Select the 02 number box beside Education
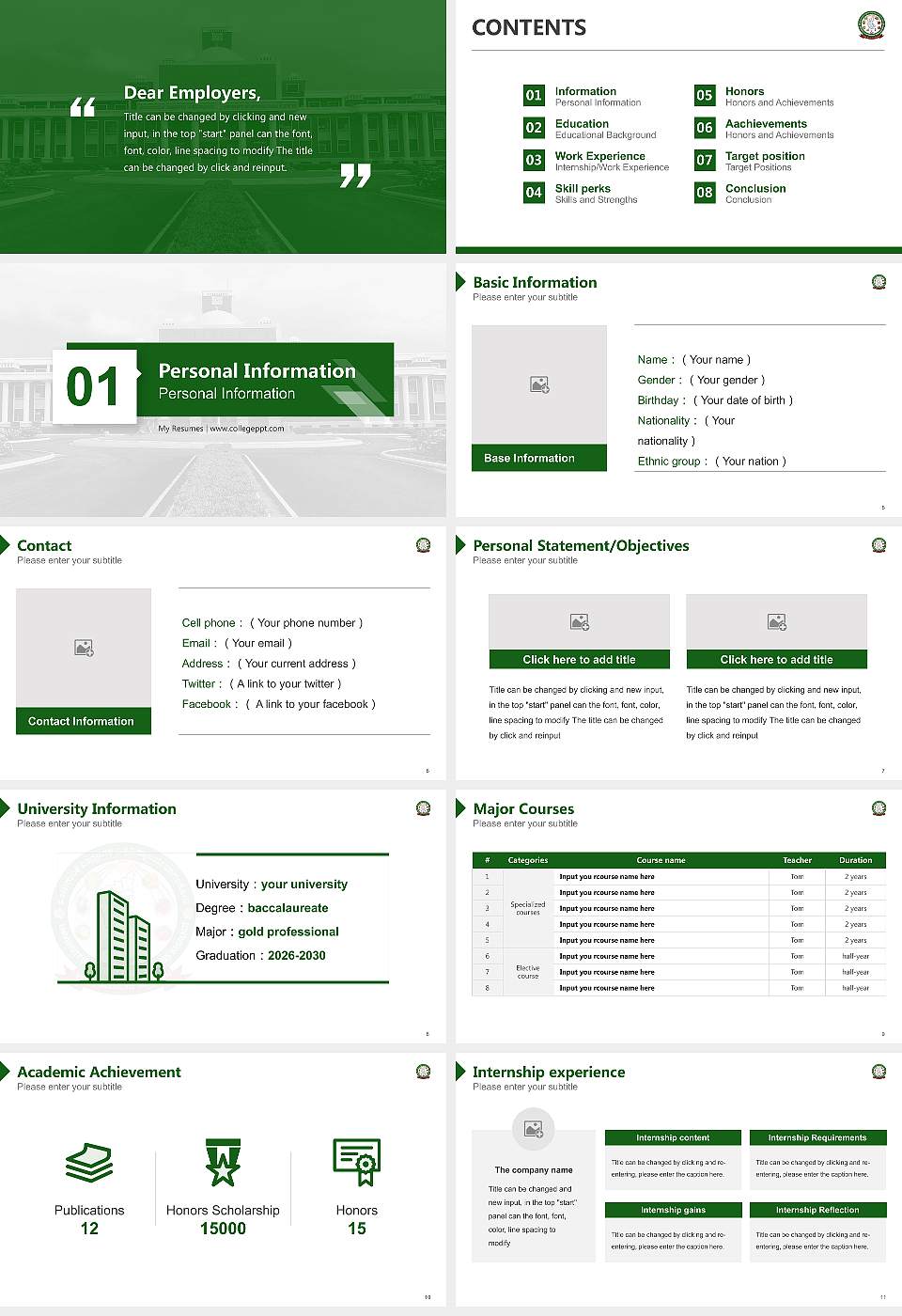 coord(534,128)
